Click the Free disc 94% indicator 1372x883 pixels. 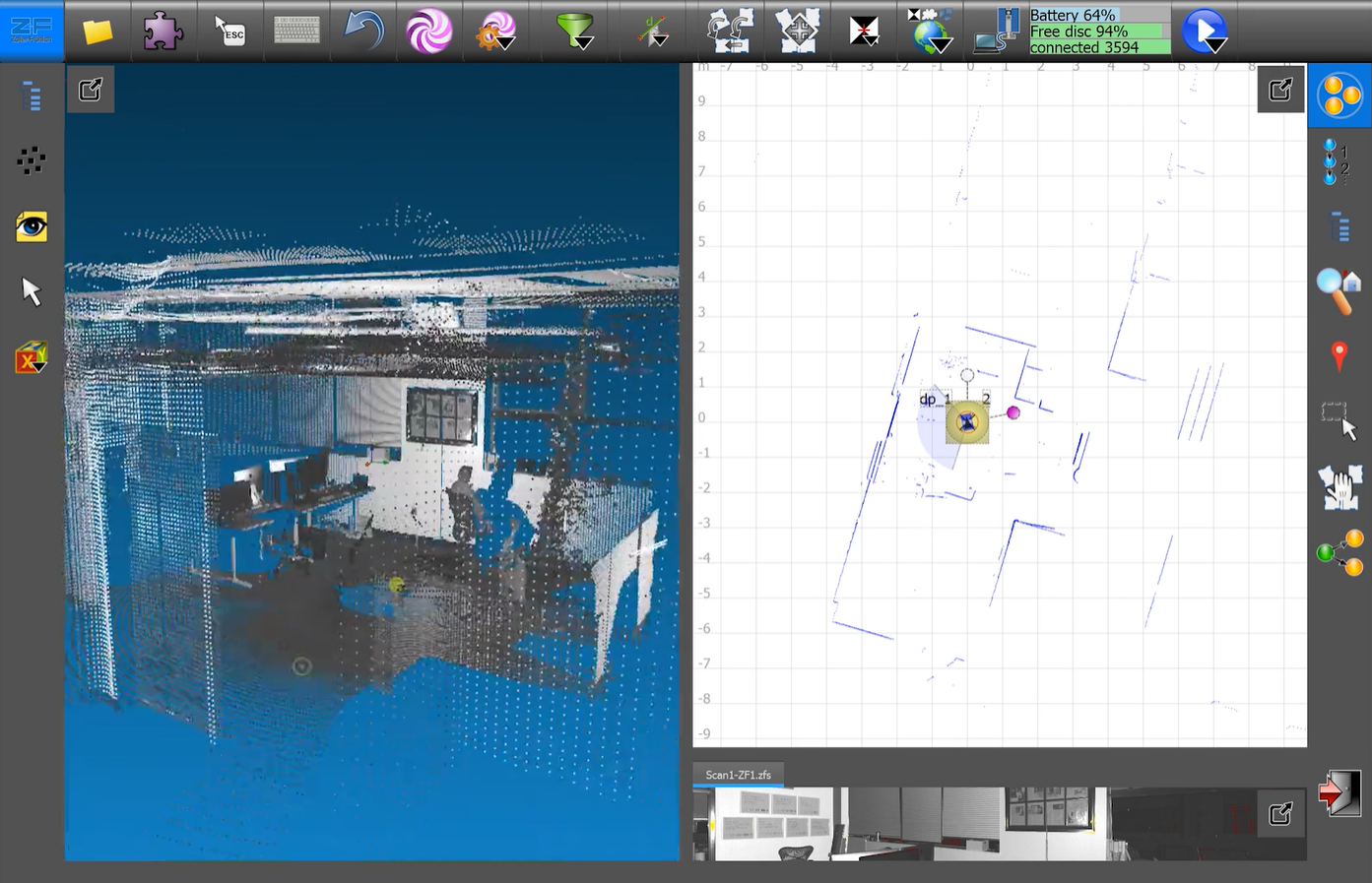click(x=1099, y=31)
